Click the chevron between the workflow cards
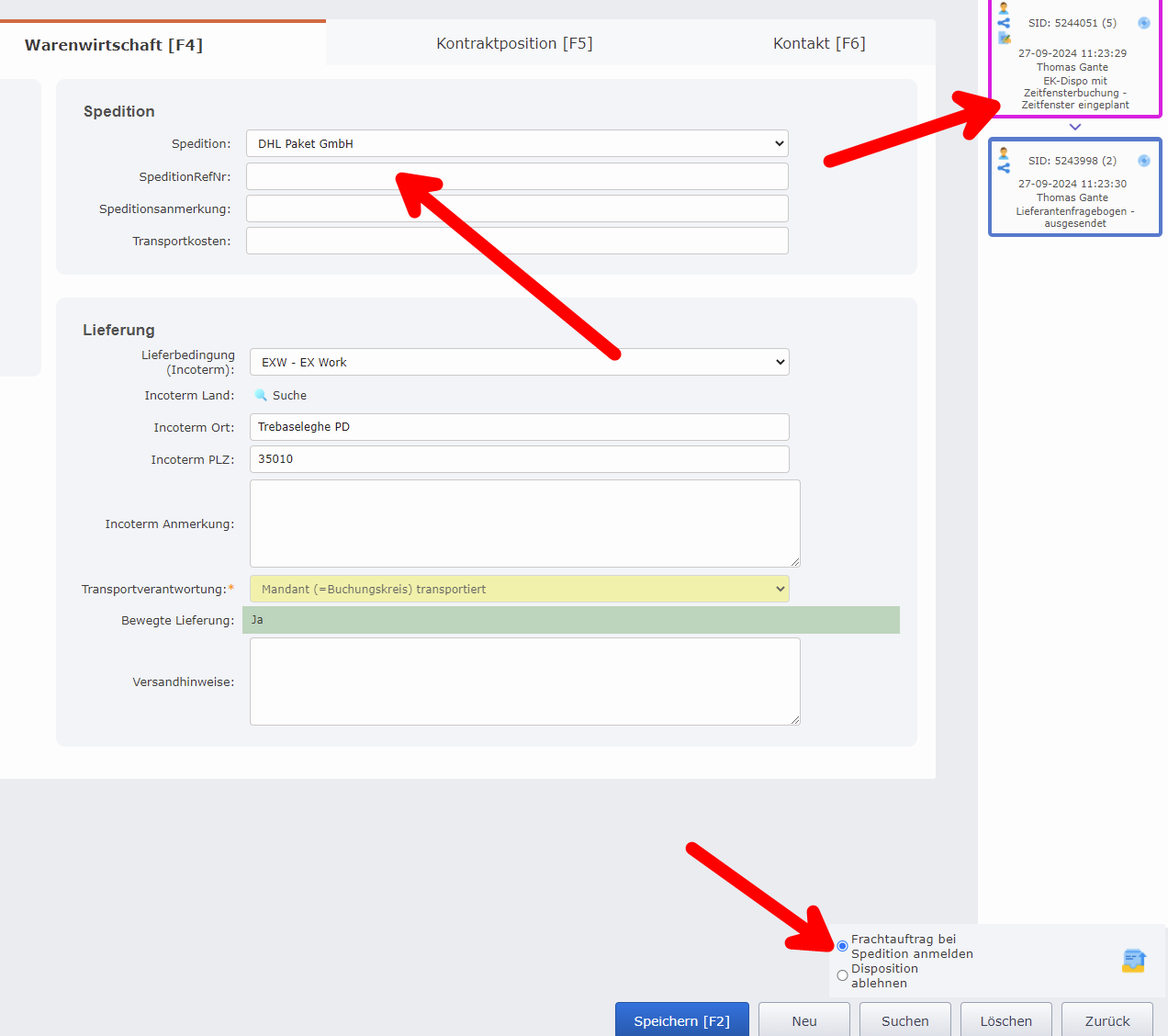 tap(1074, 127)
